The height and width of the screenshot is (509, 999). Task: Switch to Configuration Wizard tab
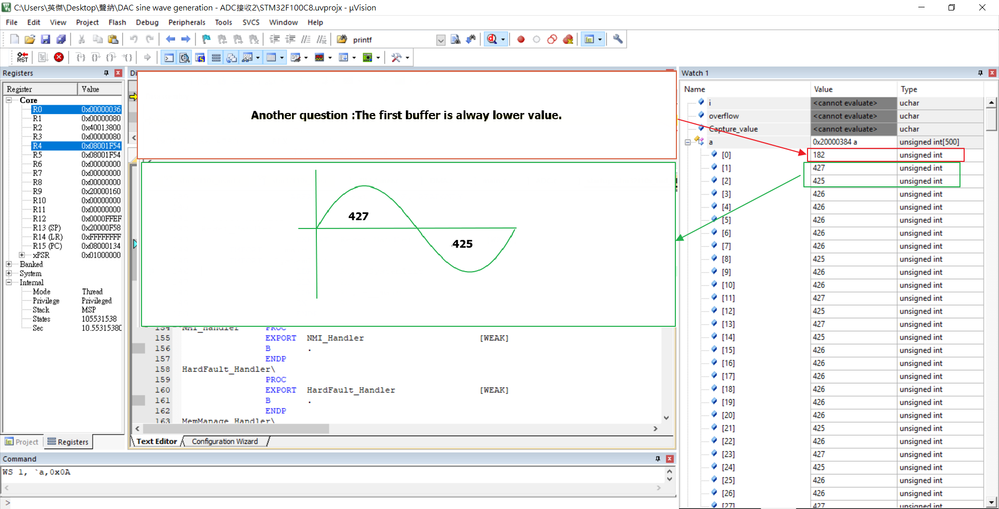point(224,441)
